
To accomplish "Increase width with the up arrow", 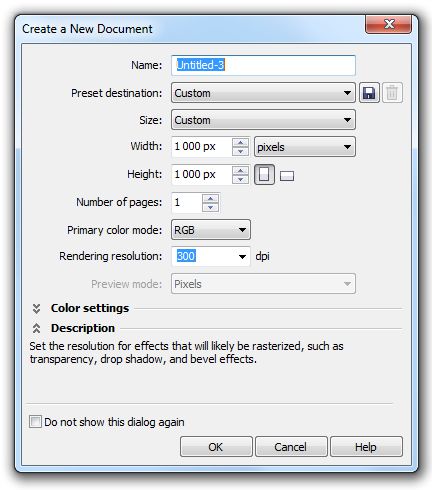I will click(x=240, y=143).
